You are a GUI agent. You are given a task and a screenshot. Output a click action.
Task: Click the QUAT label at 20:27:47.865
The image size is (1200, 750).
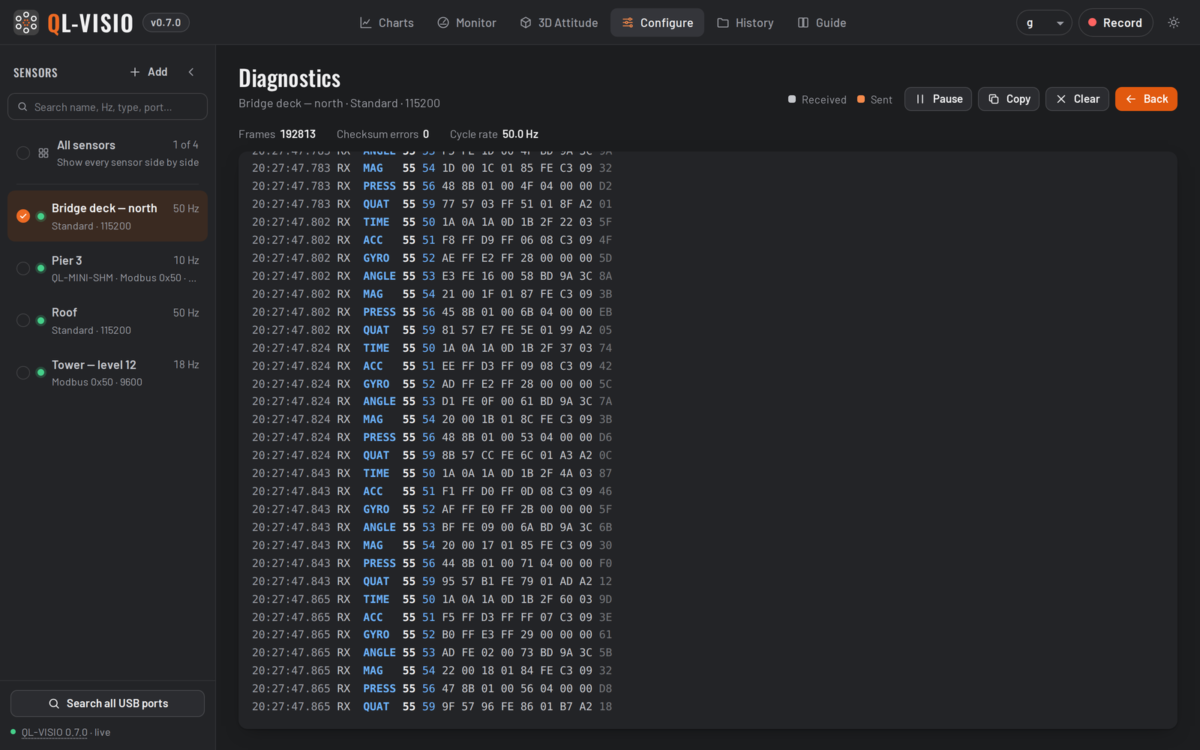click(376, 707)
